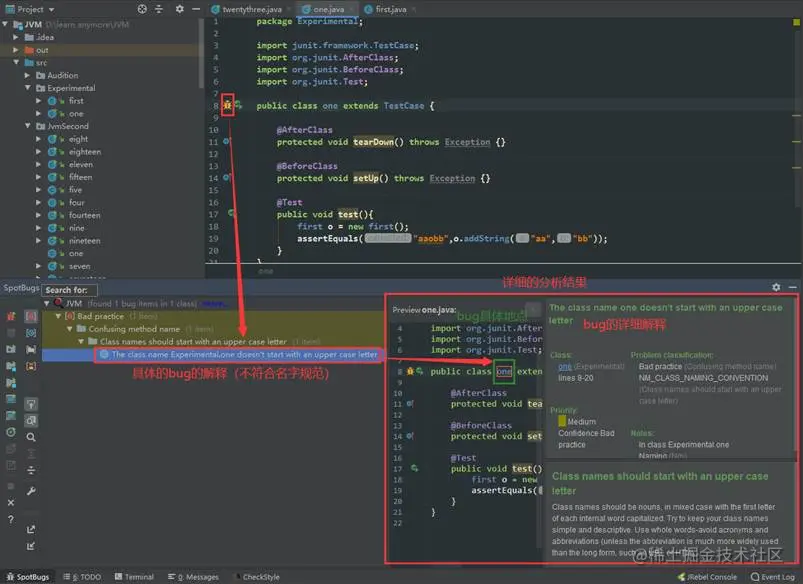803x584 pixels.
Task: Click the export bug collection arrow icon
Action: pyautogui.click(x=31, y=529)
